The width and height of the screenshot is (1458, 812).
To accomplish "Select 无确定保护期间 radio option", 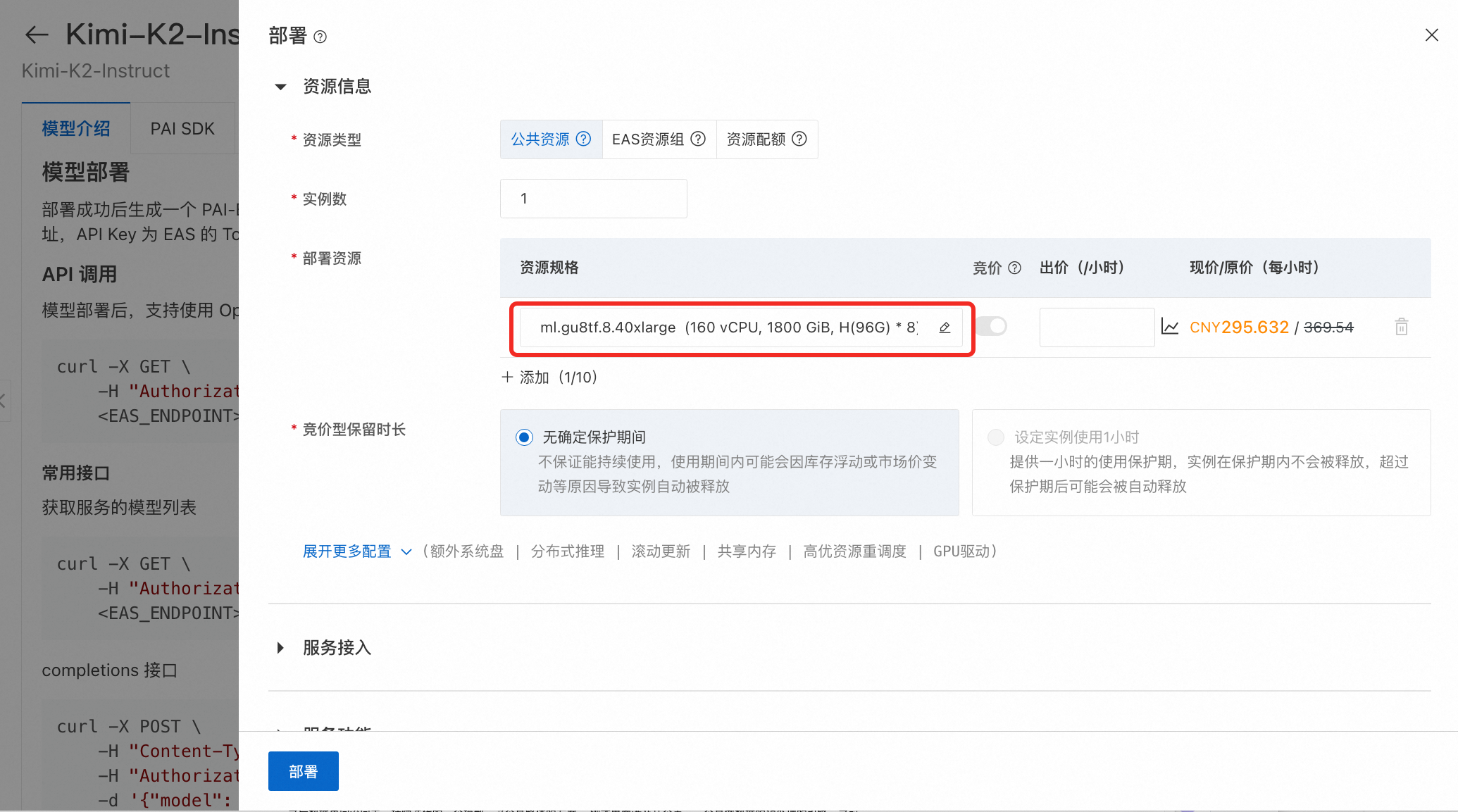I will [524, 437].
